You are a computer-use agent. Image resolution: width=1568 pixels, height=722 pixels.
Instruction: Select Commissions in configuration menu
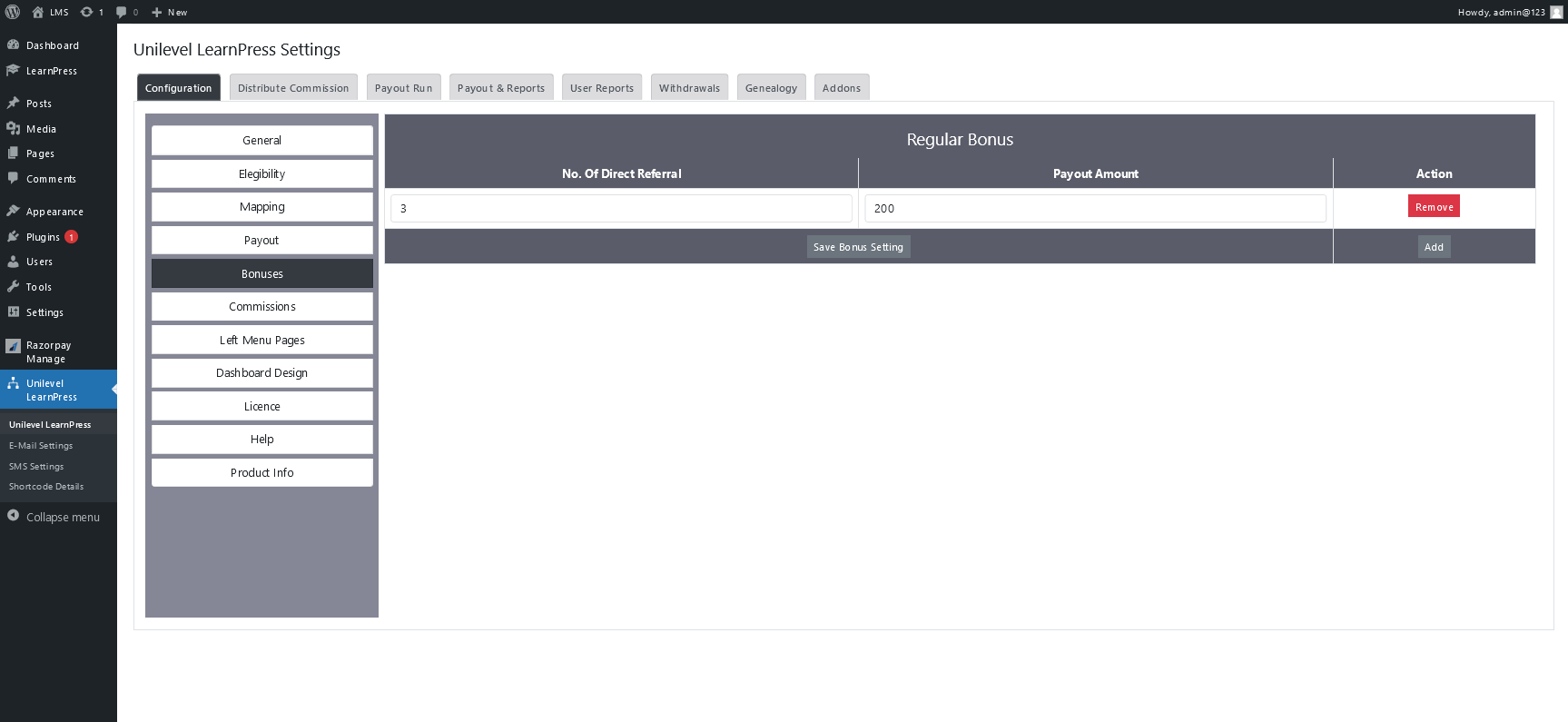click(261, 307)
